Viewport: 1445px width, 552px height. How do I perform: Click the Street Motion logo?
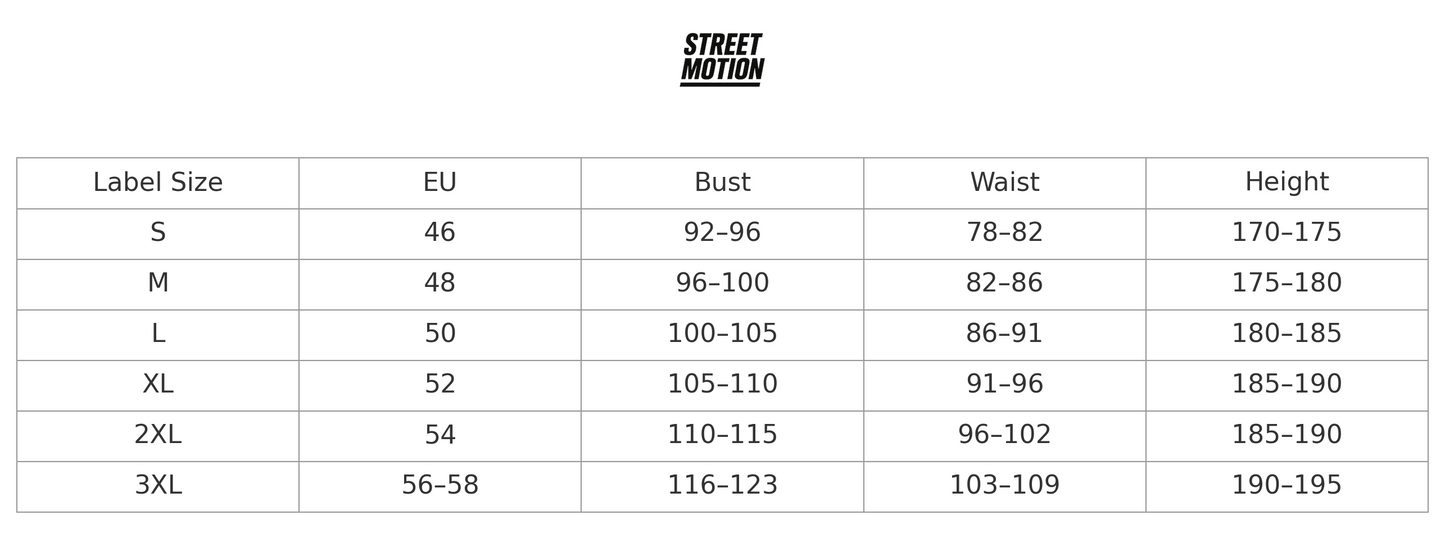[x=722, y=59]
